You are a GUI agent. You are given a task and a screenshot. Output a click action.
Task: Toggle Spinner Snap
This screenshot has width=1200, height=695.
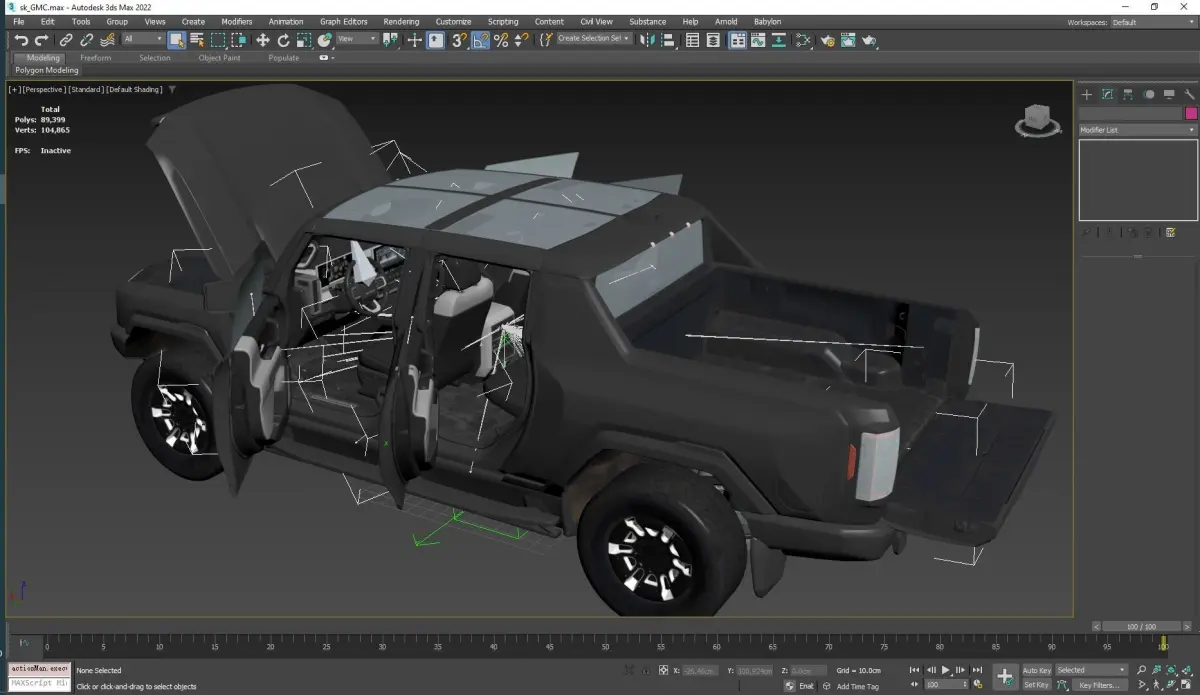[x=521, y=40]
